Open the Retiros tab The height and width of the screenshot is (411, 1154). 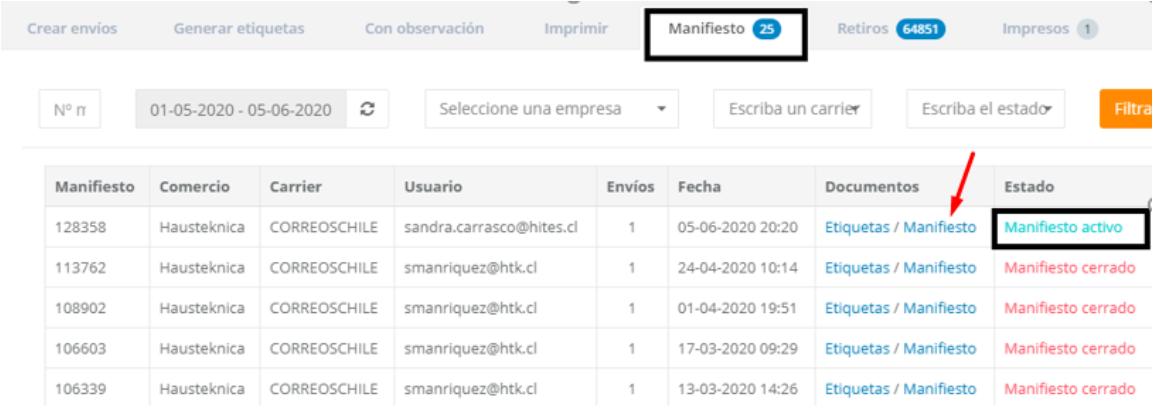tap(891, 29)
